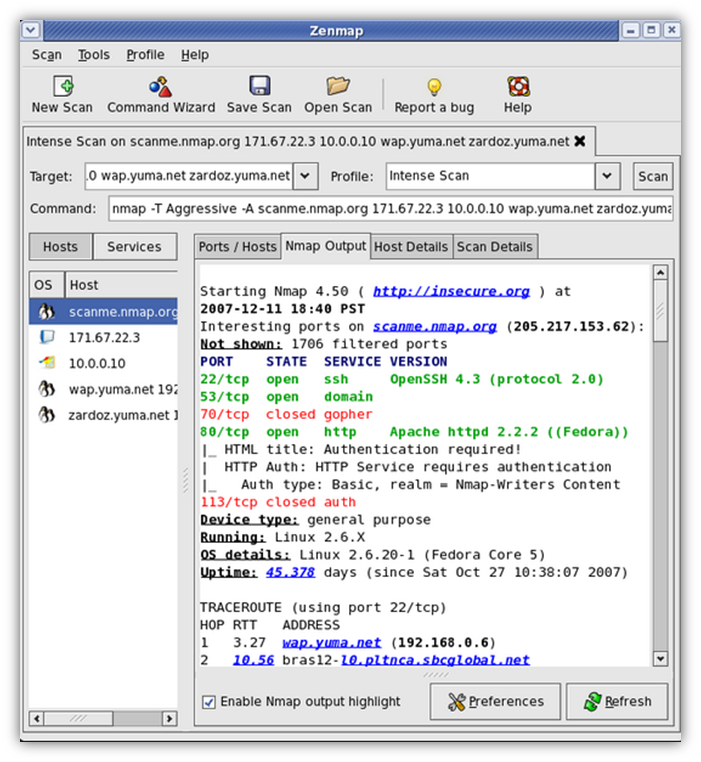Screen dimensions: 701x762
Task: Click the 22/tcp open ssh line
Action: 402,379
